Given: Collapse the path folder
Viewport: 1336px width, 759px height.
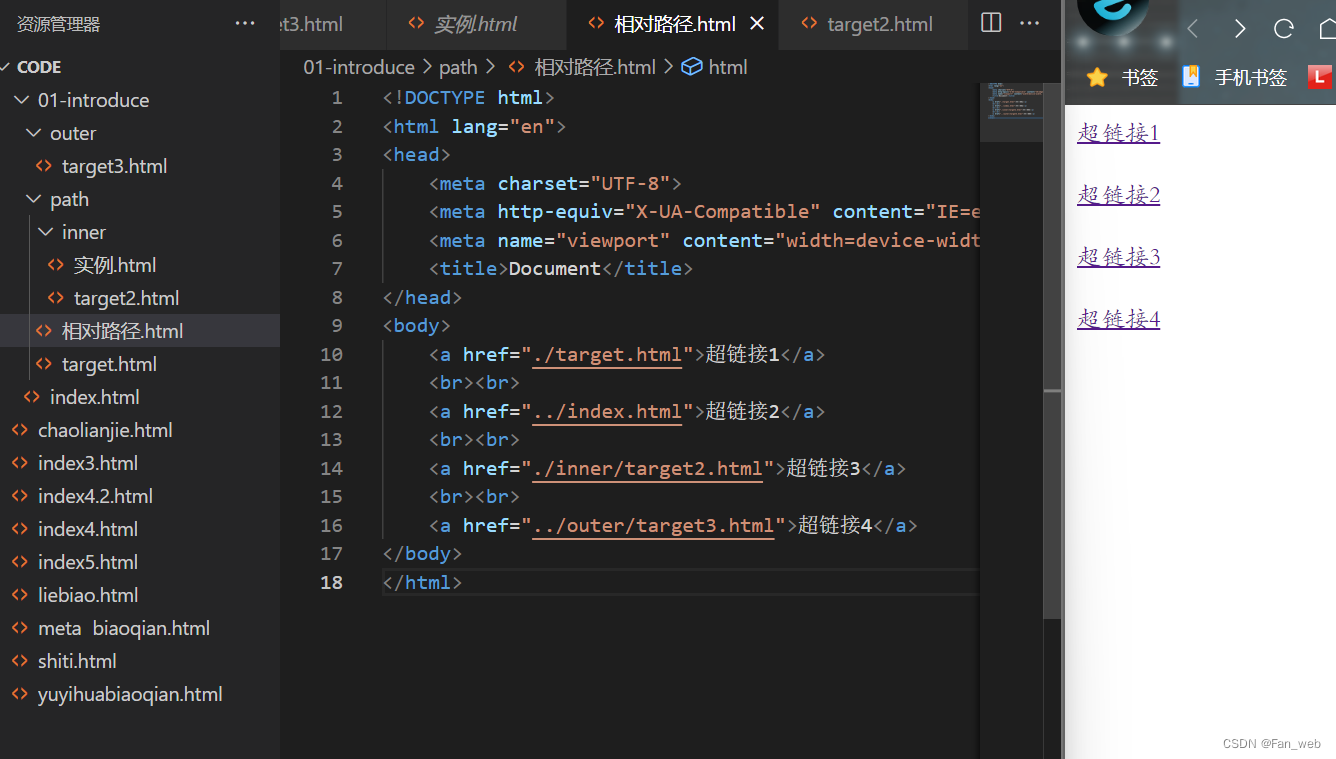Looking at the screenshot, I should coord(69,199).
